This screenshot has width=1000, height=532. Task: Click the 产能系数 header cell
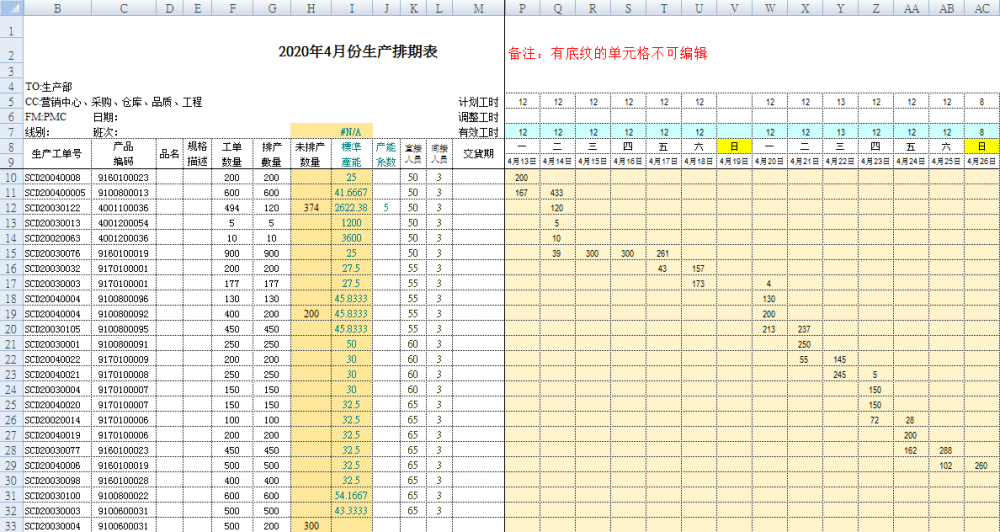(x=386, y=154)
